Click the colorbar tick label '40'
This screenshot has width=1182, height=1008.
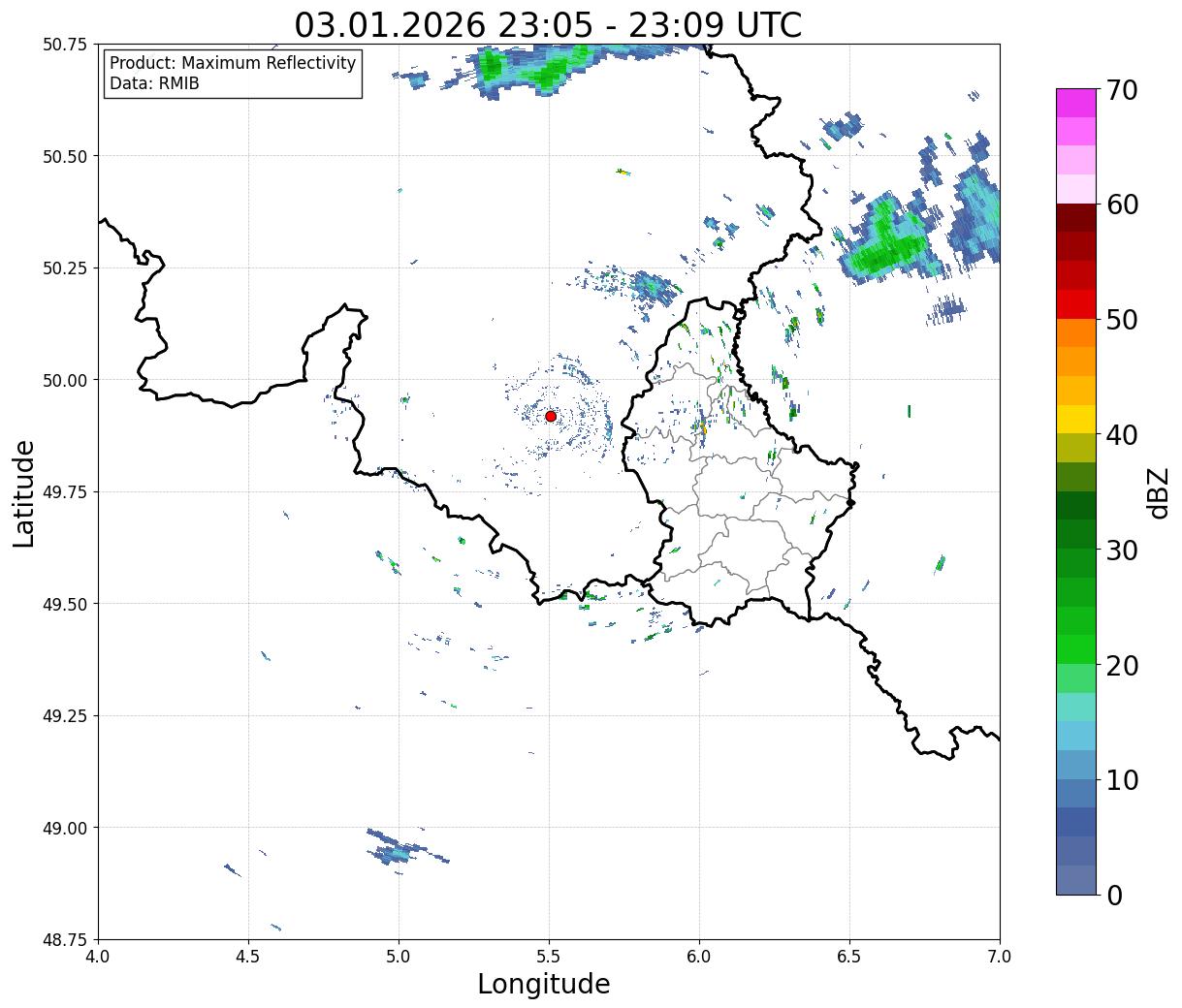coord(1122,434)
